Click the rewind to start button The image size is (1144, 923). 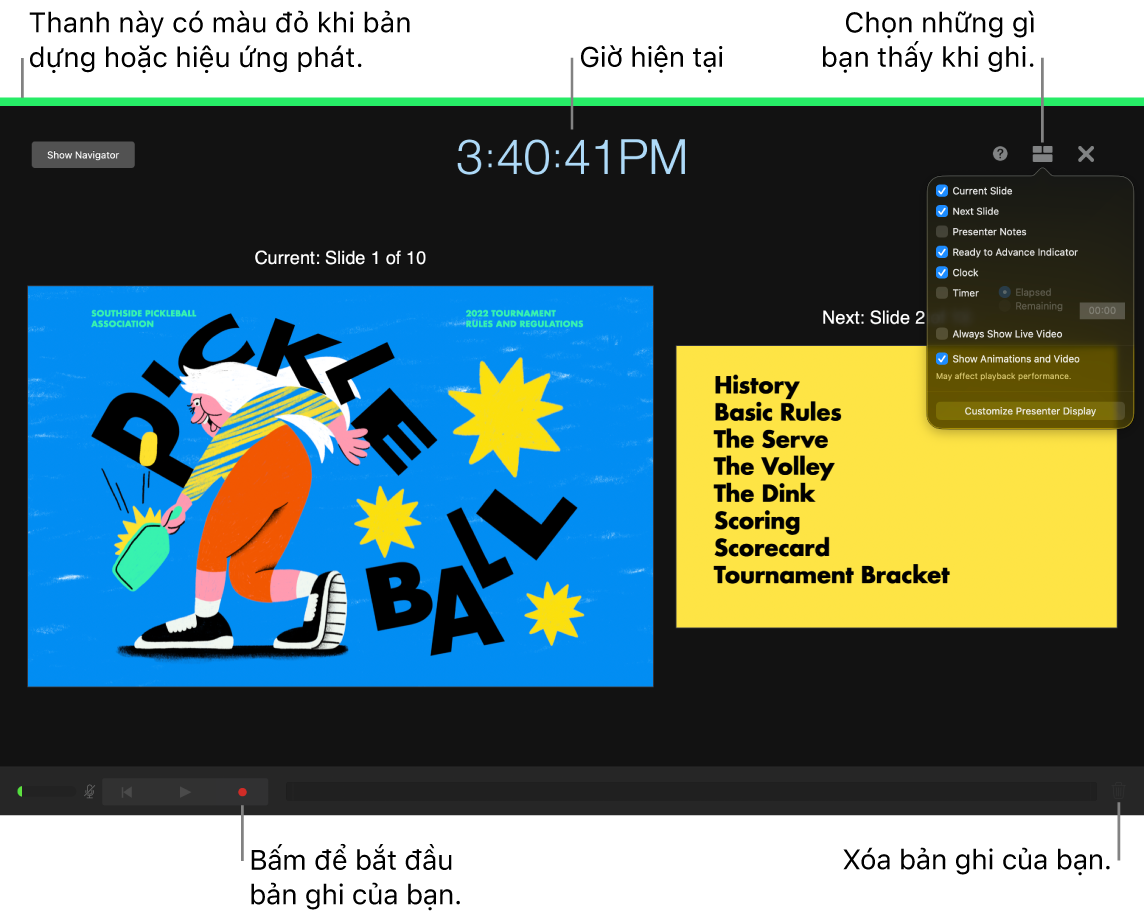point(126,792)
